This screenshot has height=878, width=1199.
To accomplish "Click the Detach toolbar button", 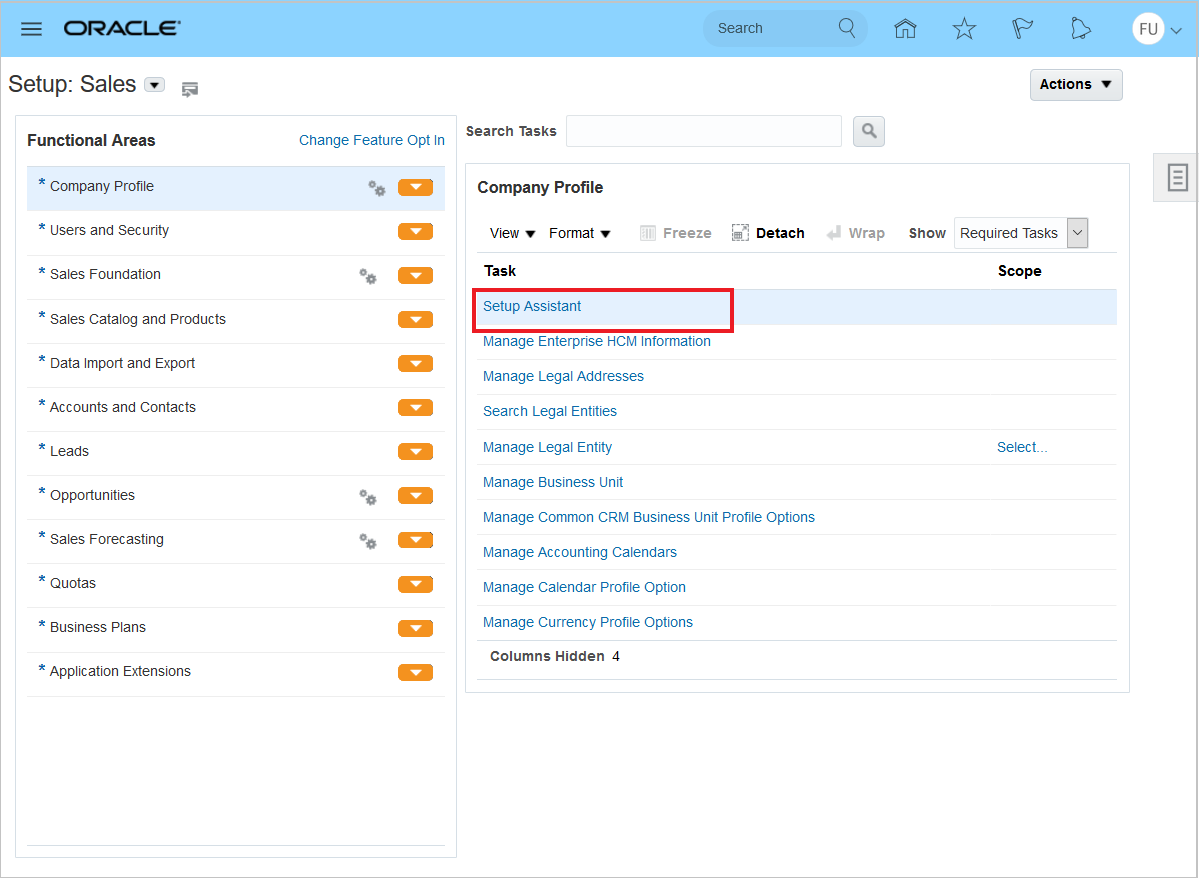I will 768,233.
